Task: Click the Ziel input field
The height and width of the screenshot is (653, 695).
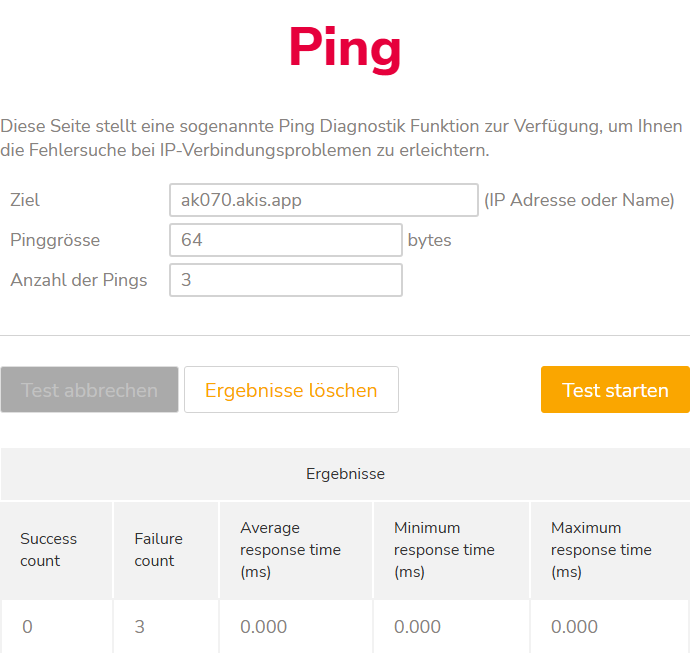Action: [323, 200]
